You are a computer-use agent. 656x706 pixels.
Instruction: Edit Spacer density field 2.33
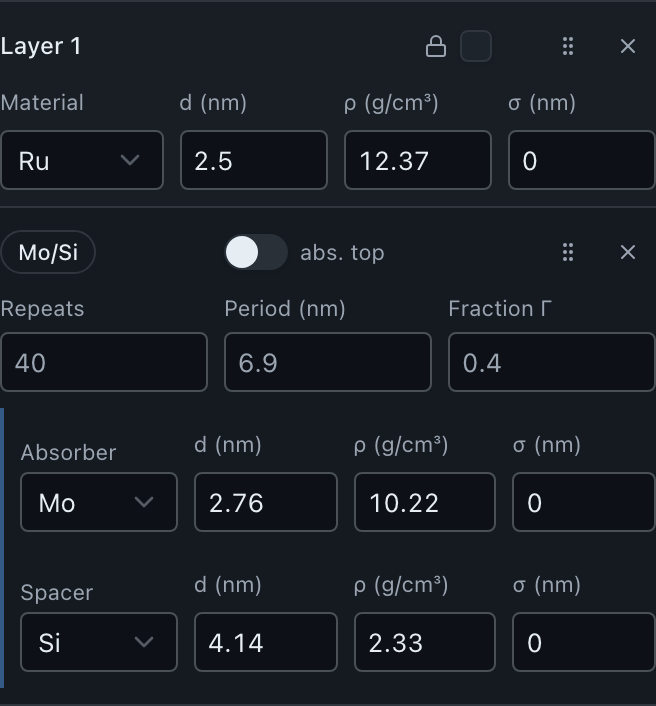pos(425,642)
